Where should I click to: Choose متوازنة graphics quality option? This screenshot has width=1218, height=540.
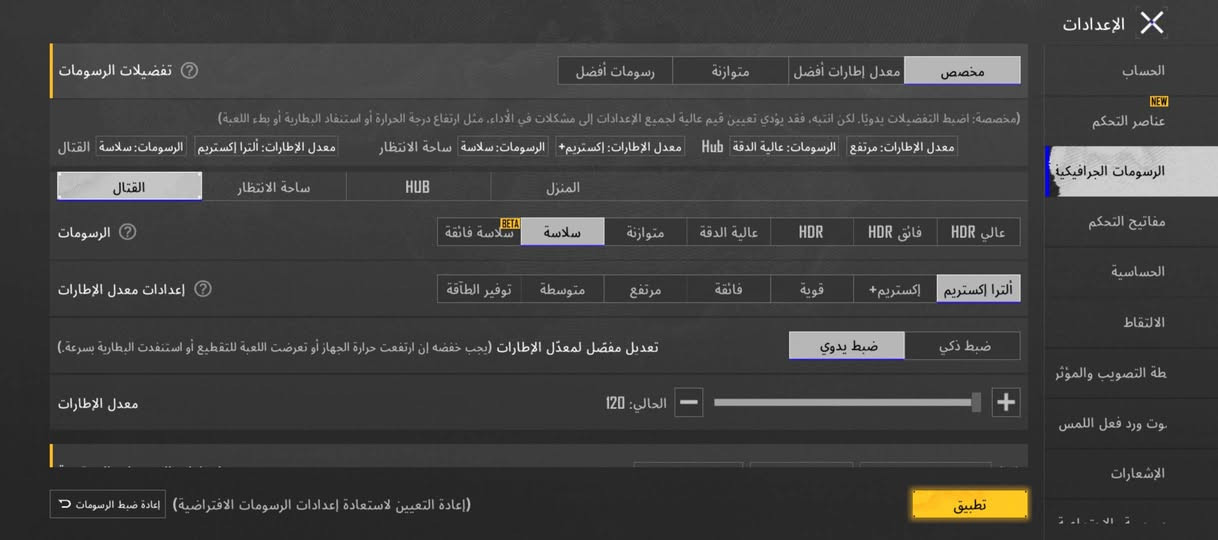[x=645, y=232]
